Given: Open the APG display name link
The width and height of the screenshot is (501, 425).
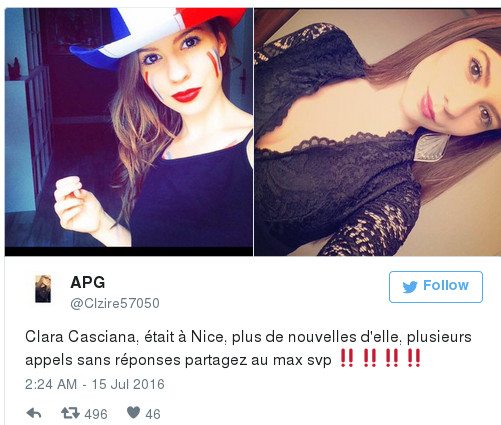Looking at the screenshot, I should pyautogui.click(x=88, y=283).
